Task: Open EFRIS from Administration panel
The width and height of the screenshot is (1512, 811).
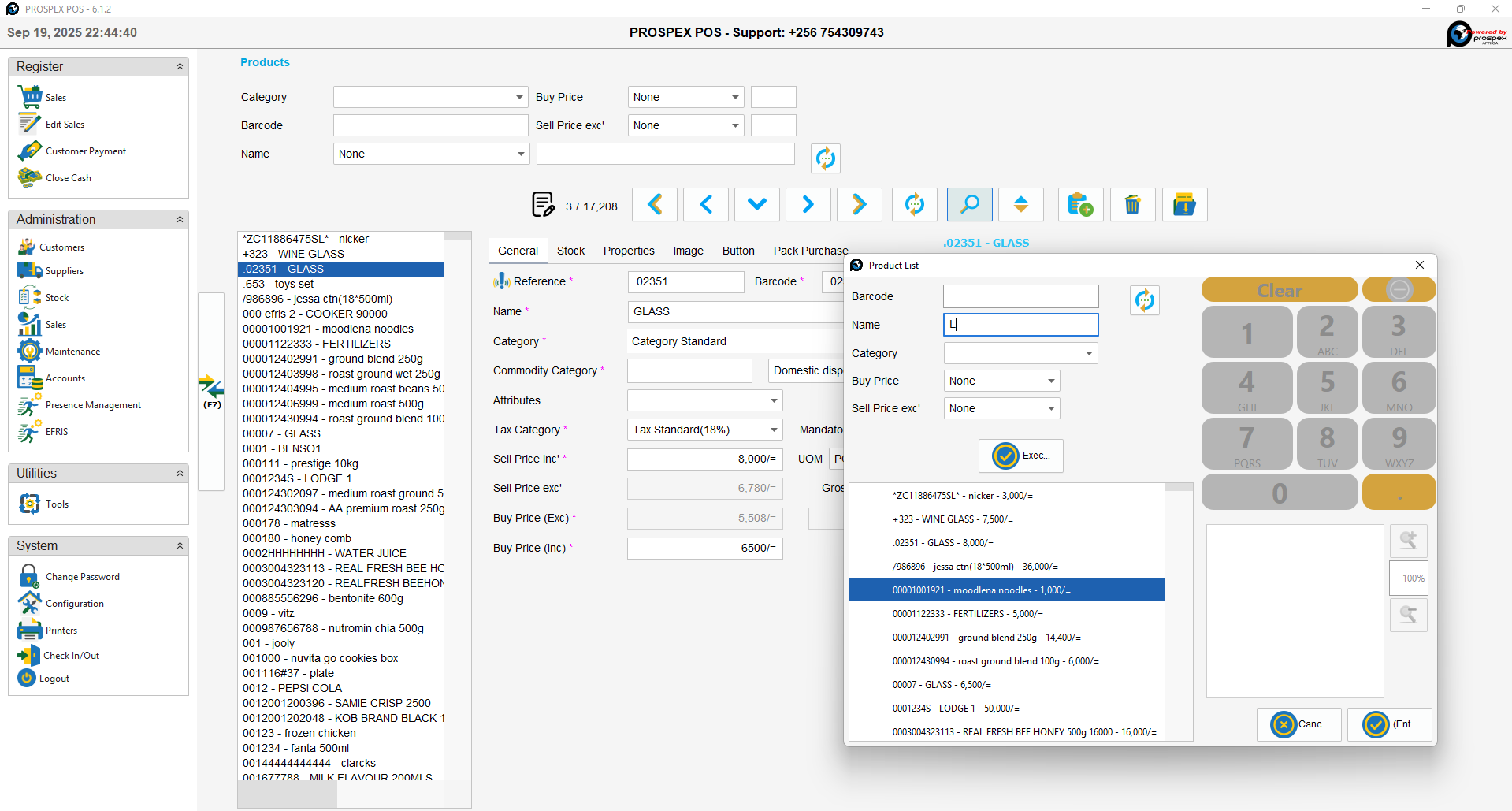Action: 56,432
